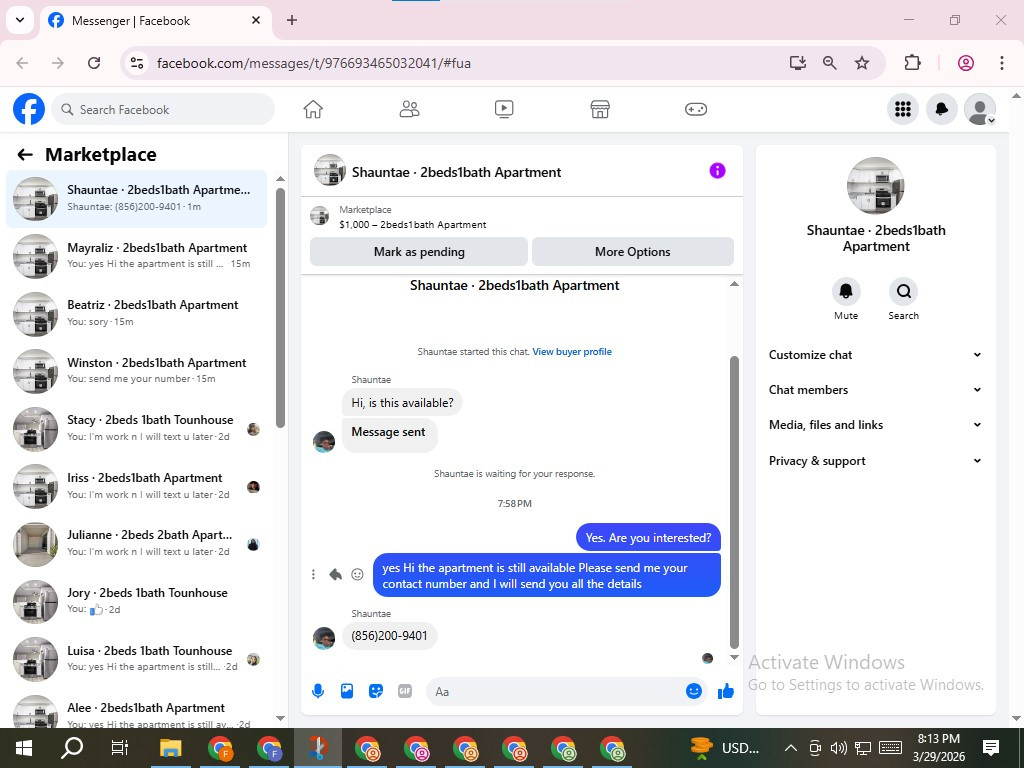Open Chrome three-dot menu
The height and width of the screenshot is (768, 1024).
1002,63
